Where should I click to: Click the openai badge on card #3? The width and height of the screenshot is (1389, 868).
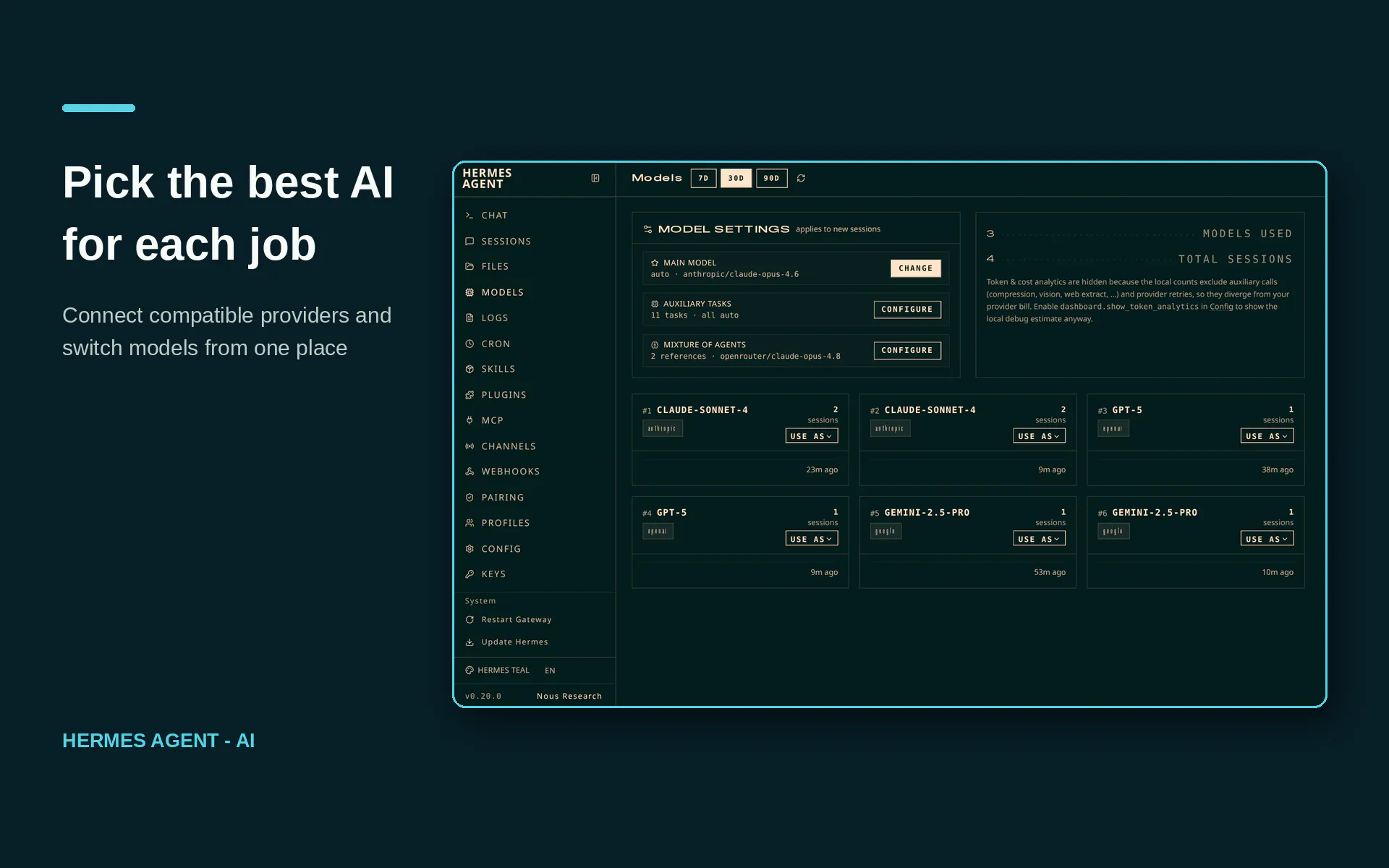pos(1113,428)
